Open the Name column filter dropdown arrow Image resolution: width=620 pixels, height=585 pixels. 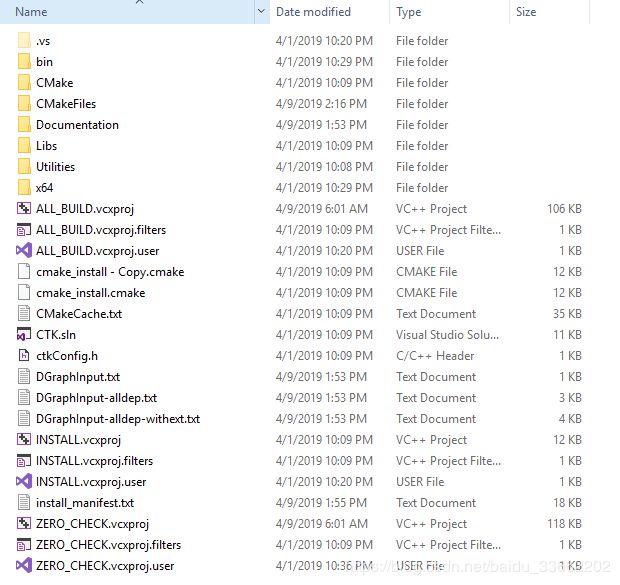[x=261, y=11]
